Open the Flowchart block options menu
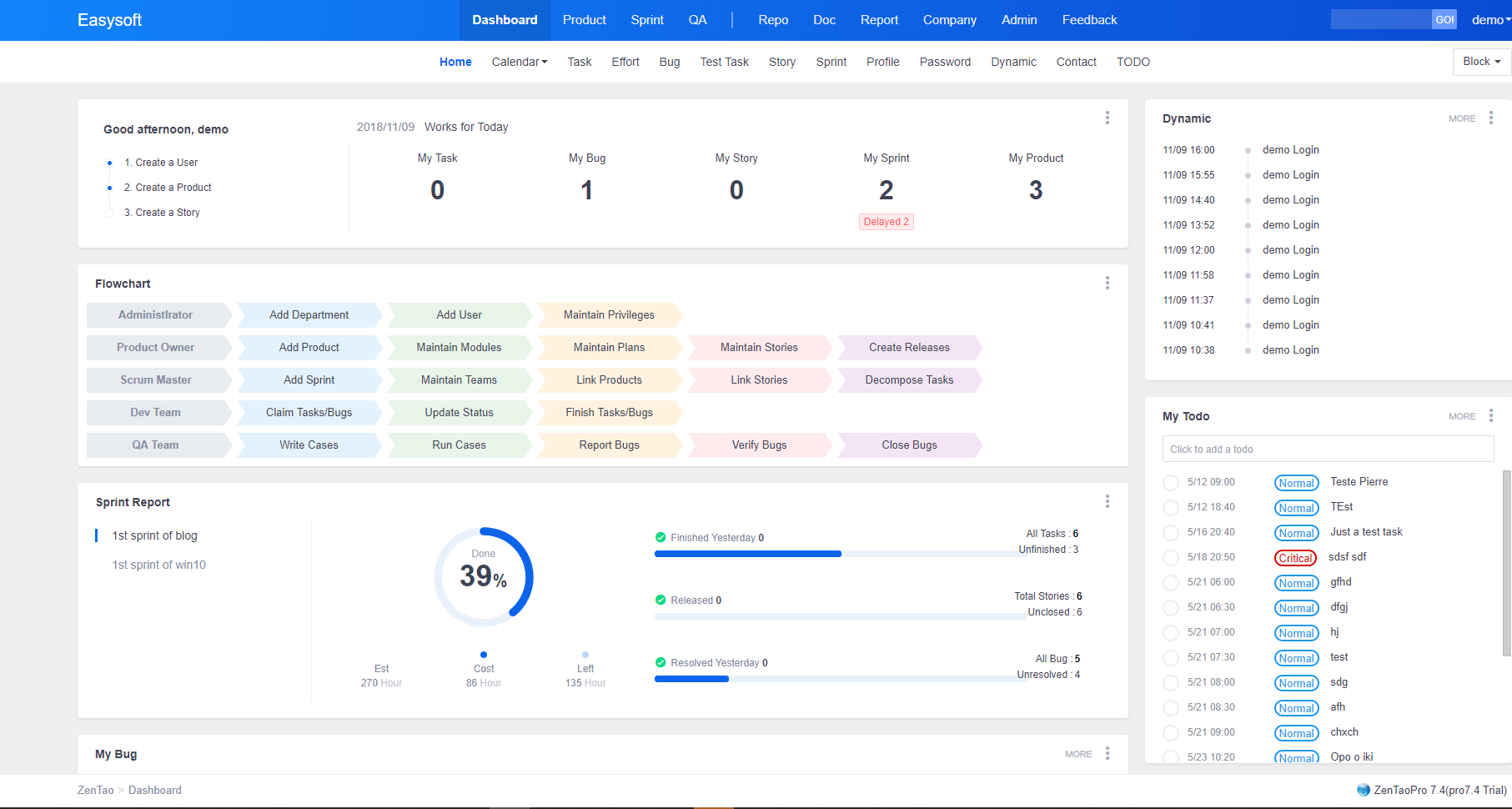The width and height of the screenshot is (1512, 809). pos(1108,283)
